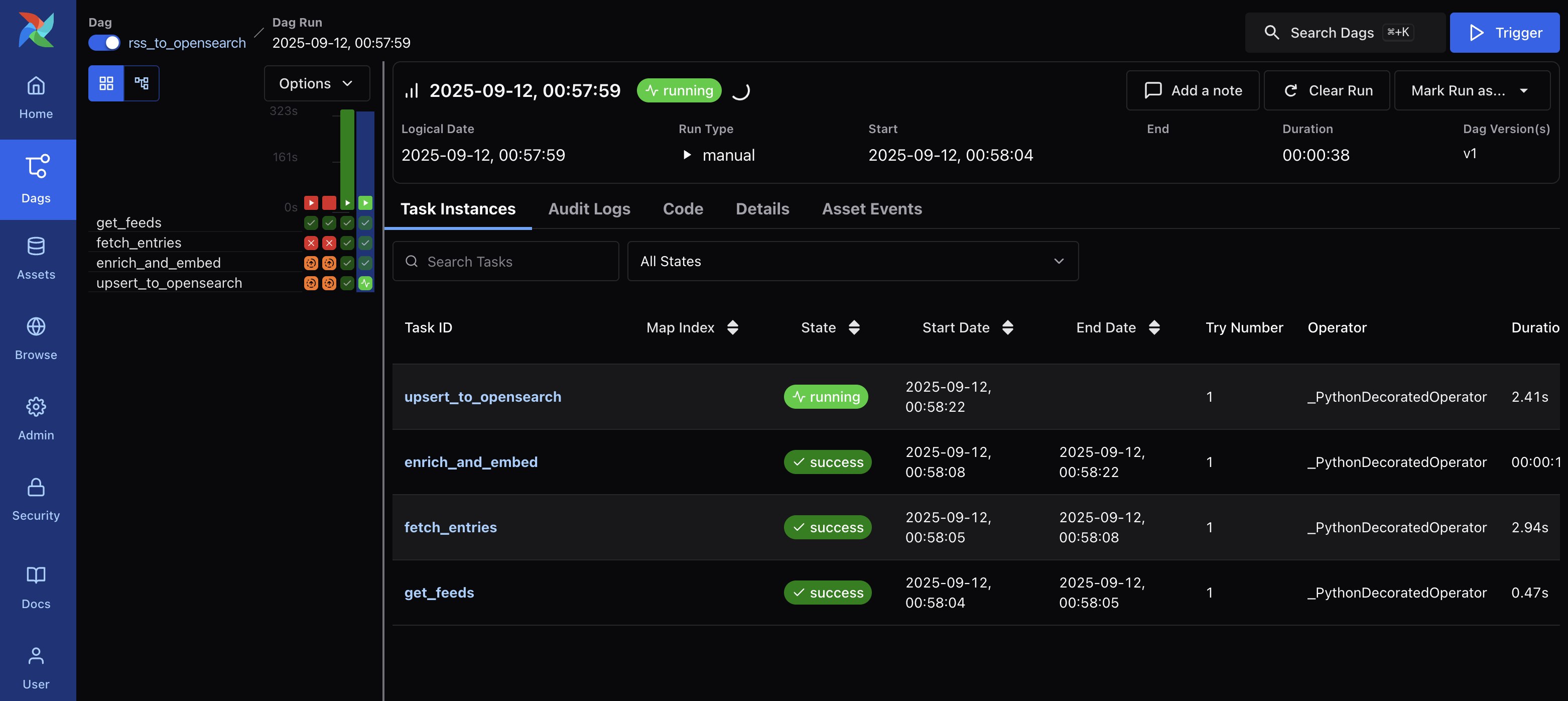Image resolution: width=1568 pixels, height=701 pixels.
Task: Select the grid view toggle button
Action: pos(106,83)
